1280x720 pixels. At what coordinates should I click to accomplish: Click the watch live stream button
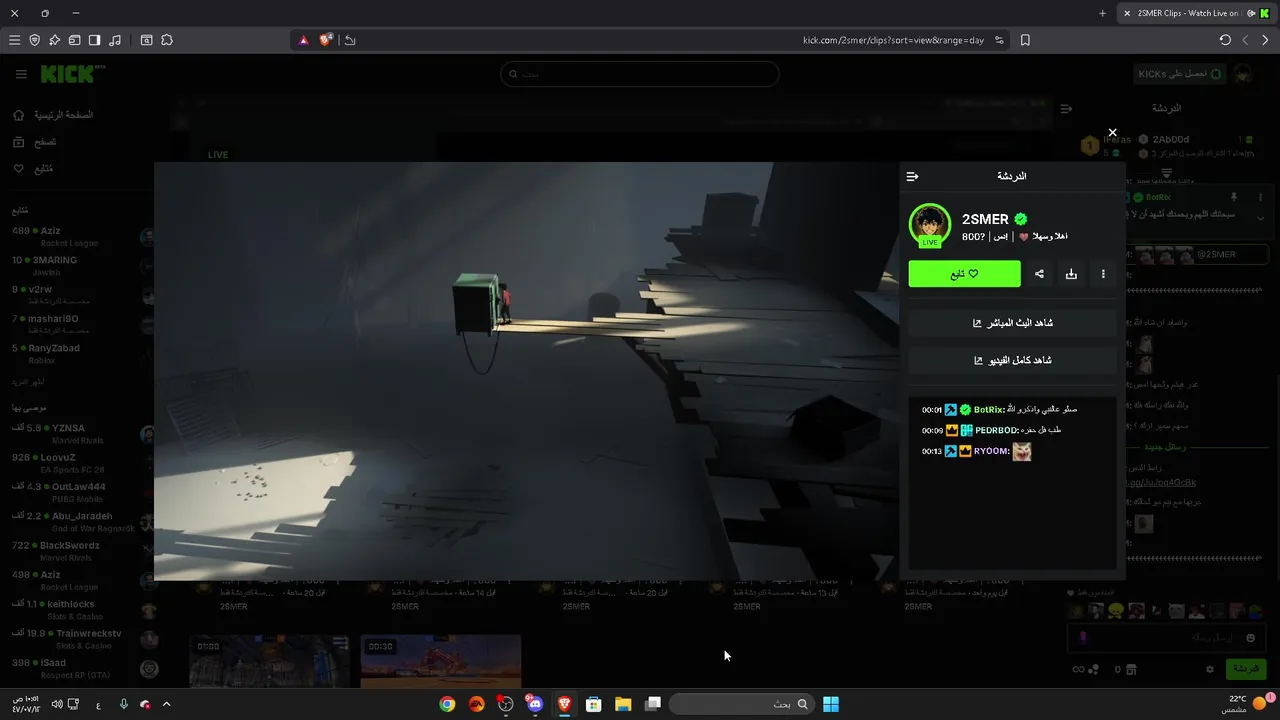[1012, 323]
